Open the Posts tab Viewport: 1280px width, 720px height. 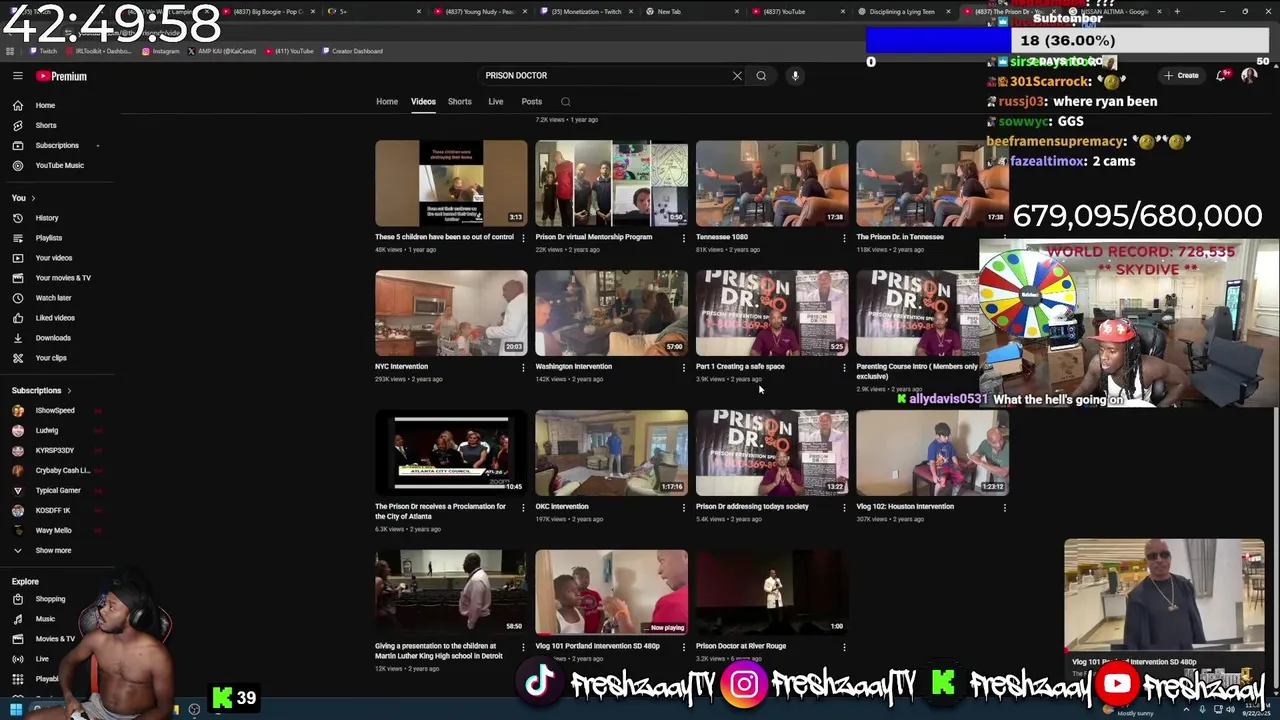[x=531, y=102]
